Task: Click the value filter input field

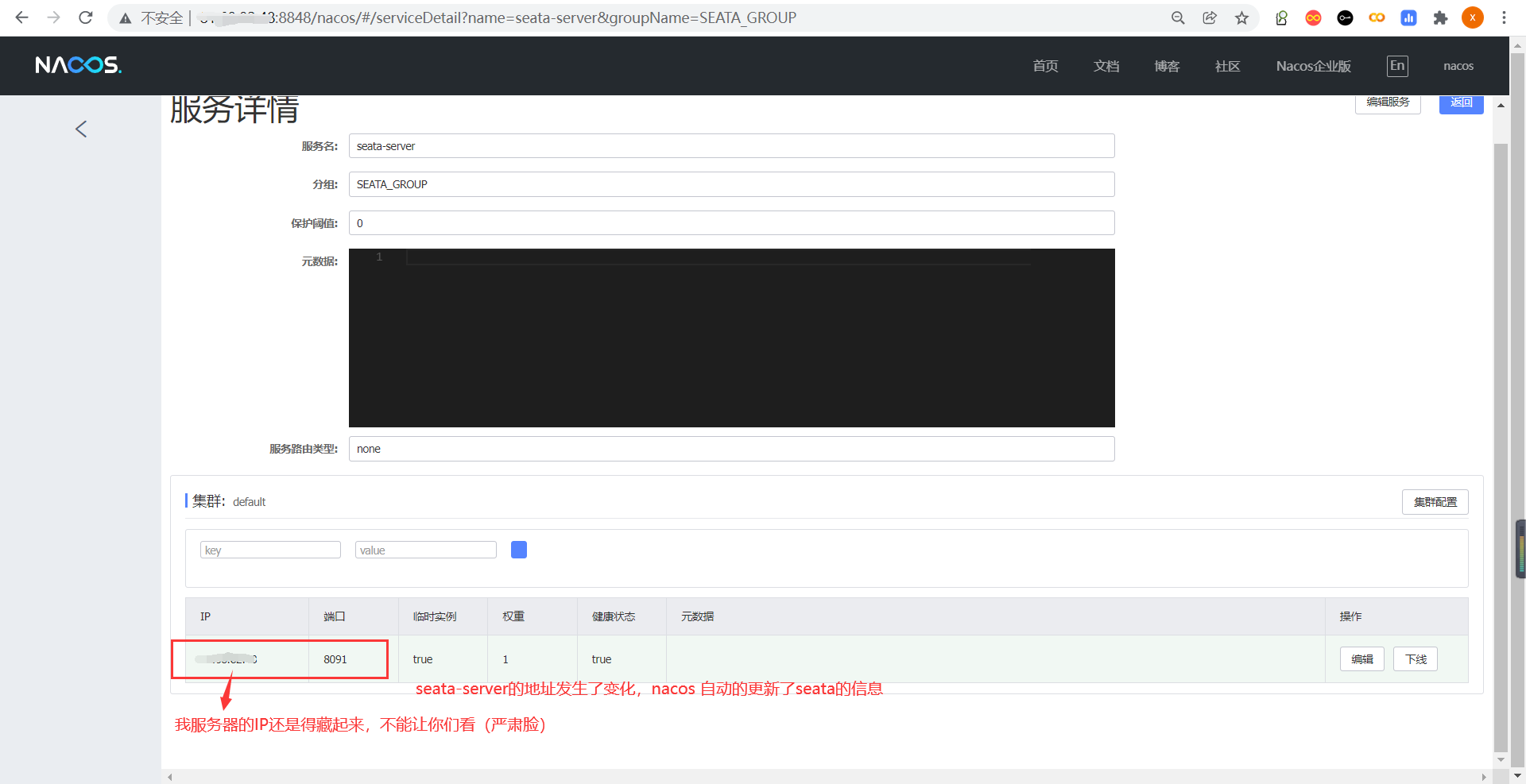Action: [425, 549]
